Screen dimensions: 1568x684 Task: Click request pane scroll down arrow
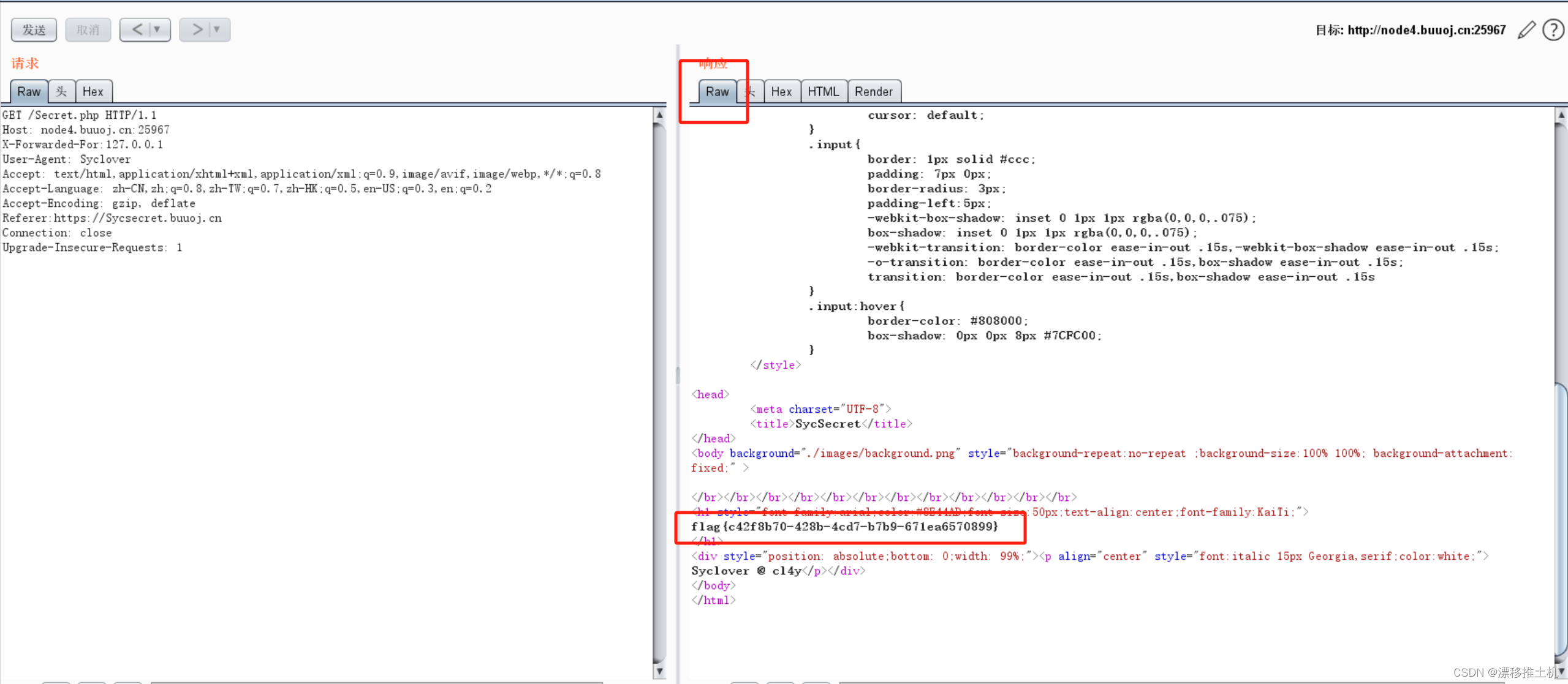pyautogui.click(x=659, y=671)
